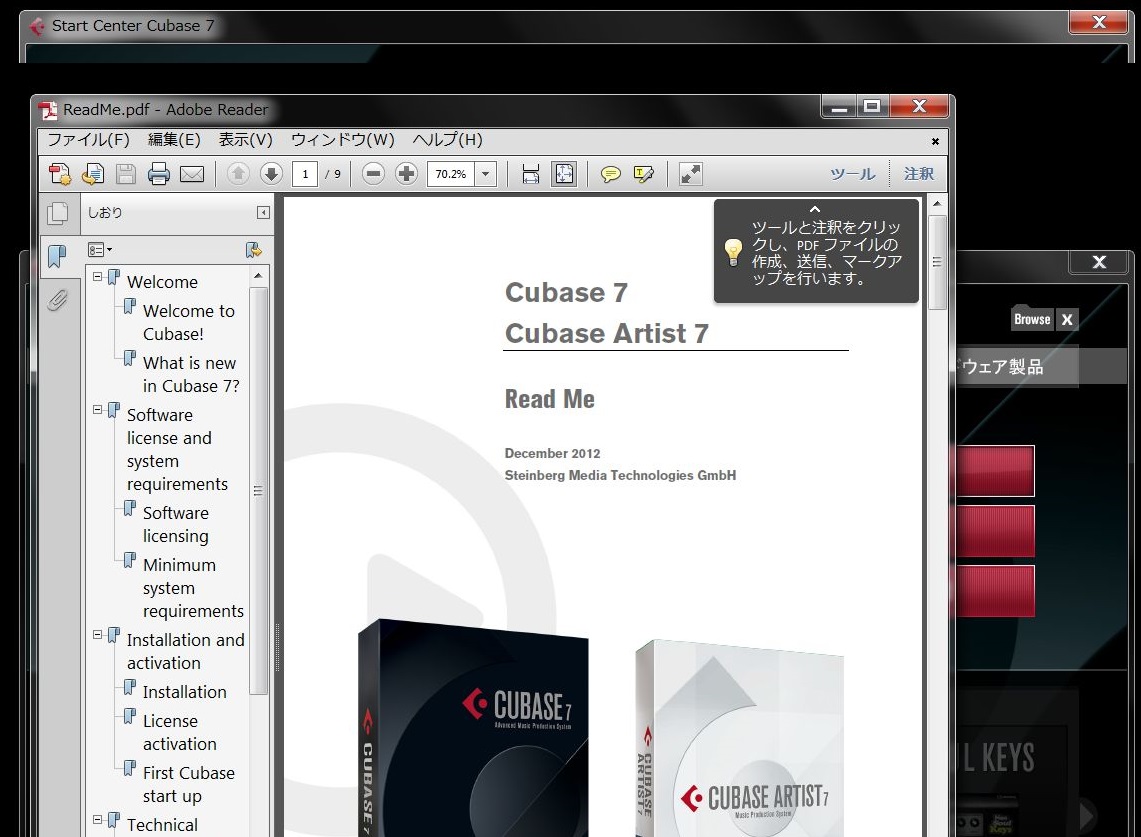The width and height of the screenshot is (1141, 837).
Task: Click the middle red button in Start Center
Action: [x=995, y=531]
